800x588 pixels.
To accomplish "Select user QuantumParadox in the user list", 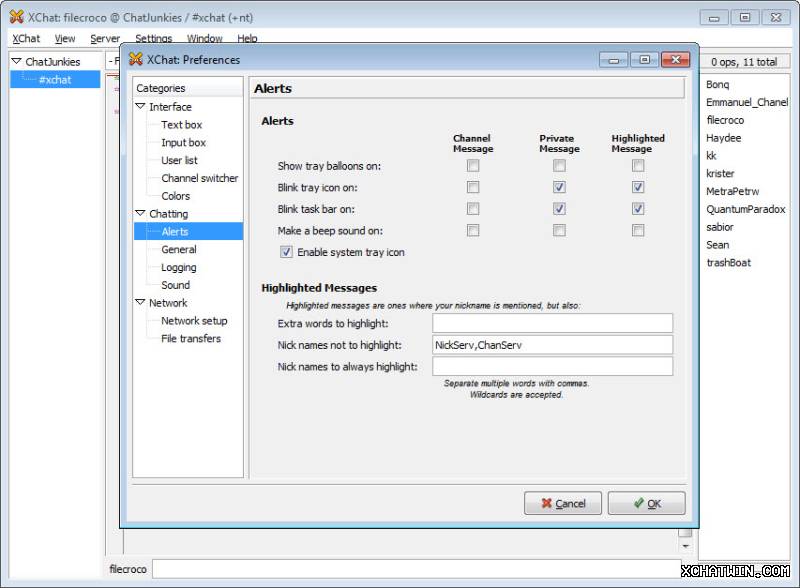I will point(745,209).
